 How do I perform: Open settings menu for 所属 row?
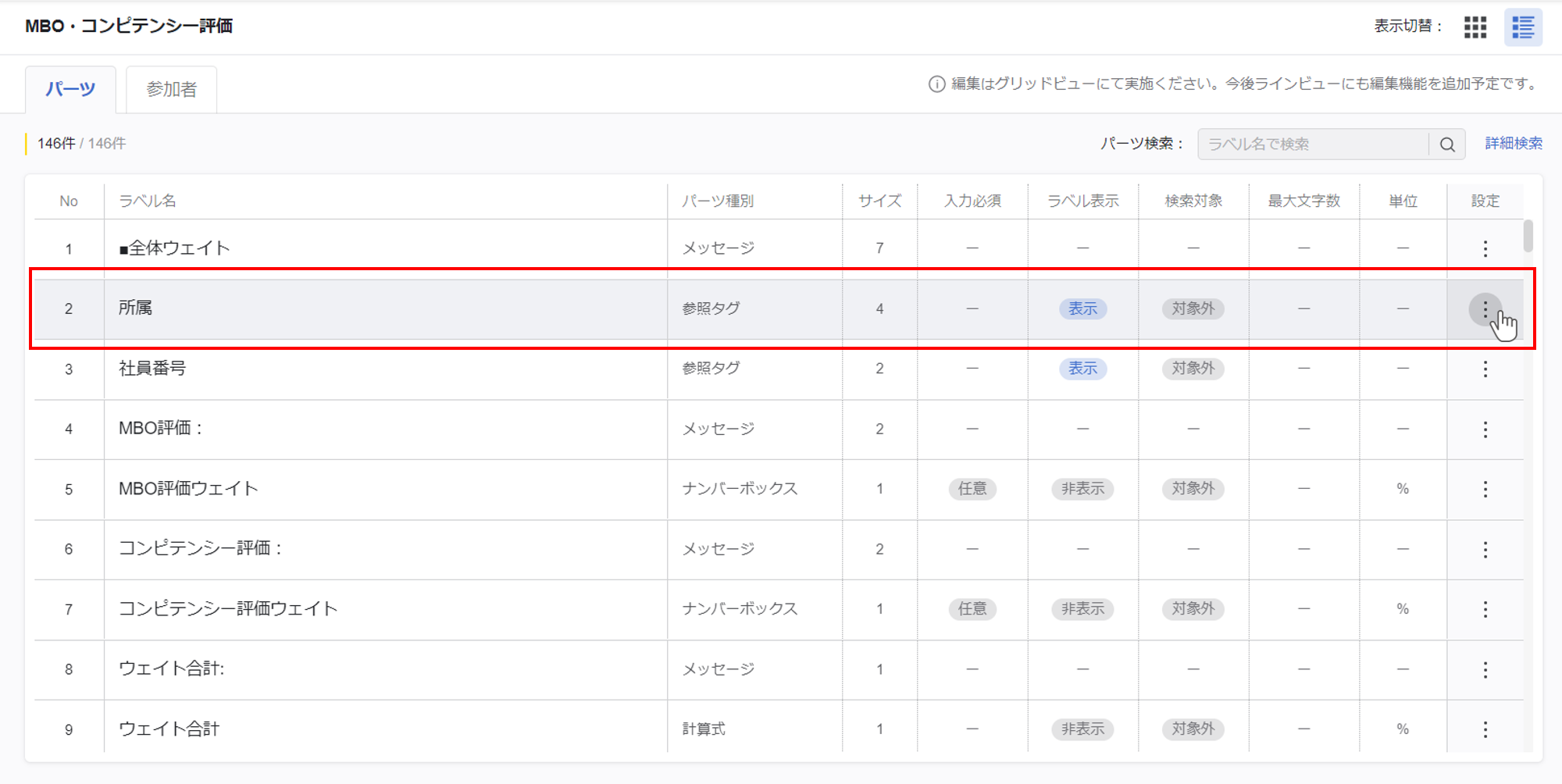click(1485, 309)
